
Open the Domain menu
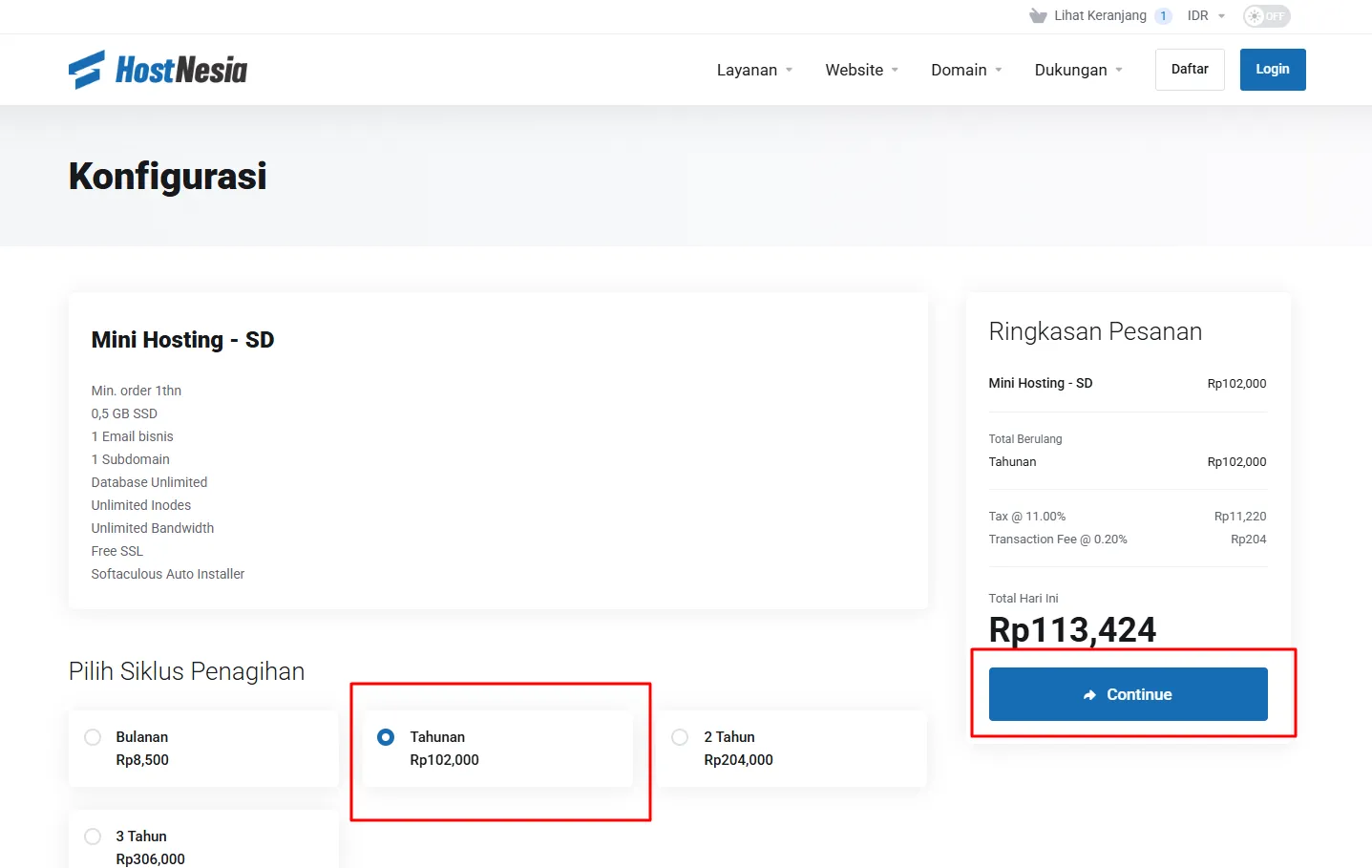coord(966,70)
